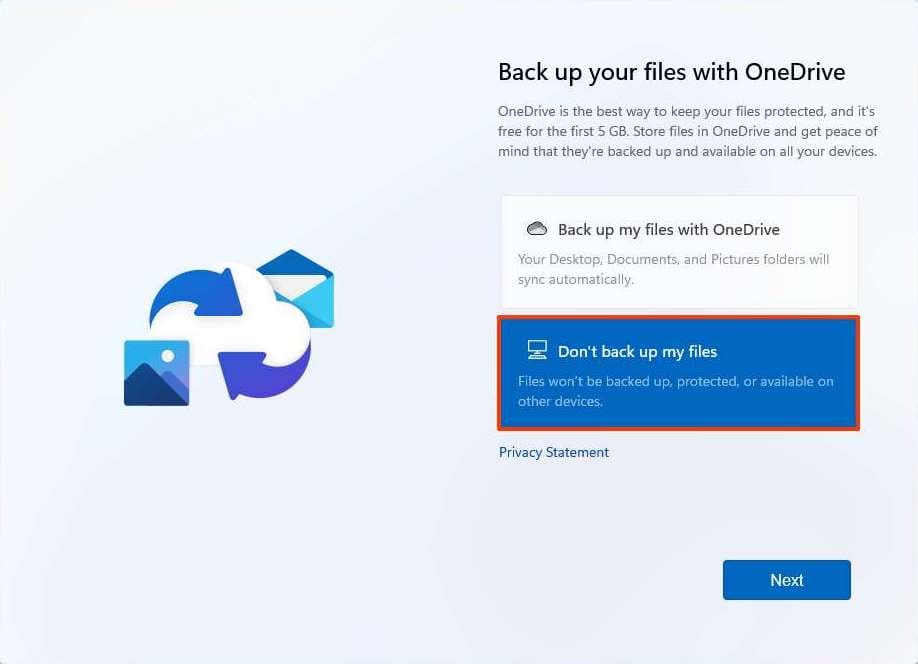
Task: Click the "Your Desktop, Documents, and Pictures" subtitle text
Action: tap(673, 259)
